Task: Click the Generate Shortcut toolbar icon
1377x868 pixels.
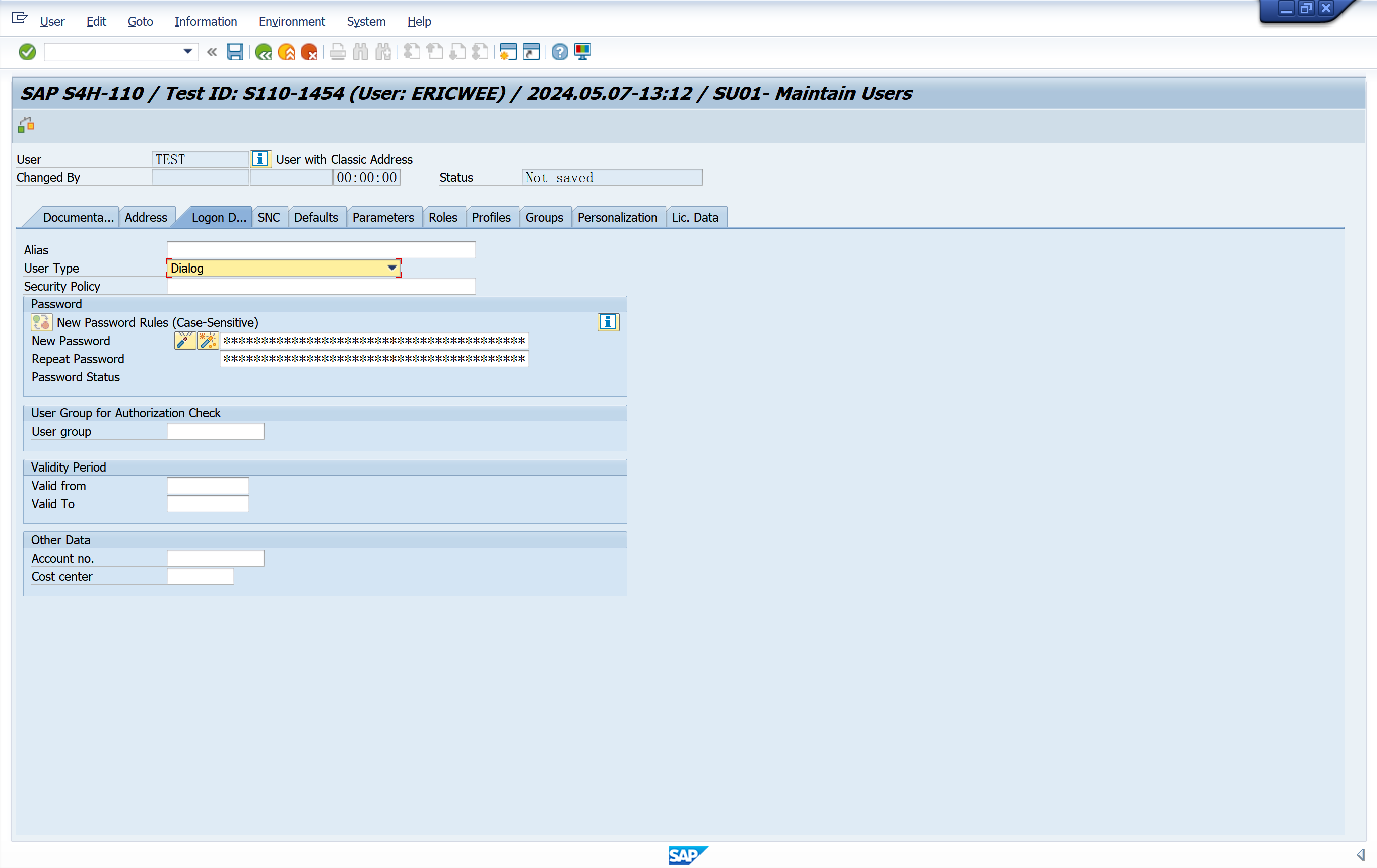Action: (x=531, y=52)
